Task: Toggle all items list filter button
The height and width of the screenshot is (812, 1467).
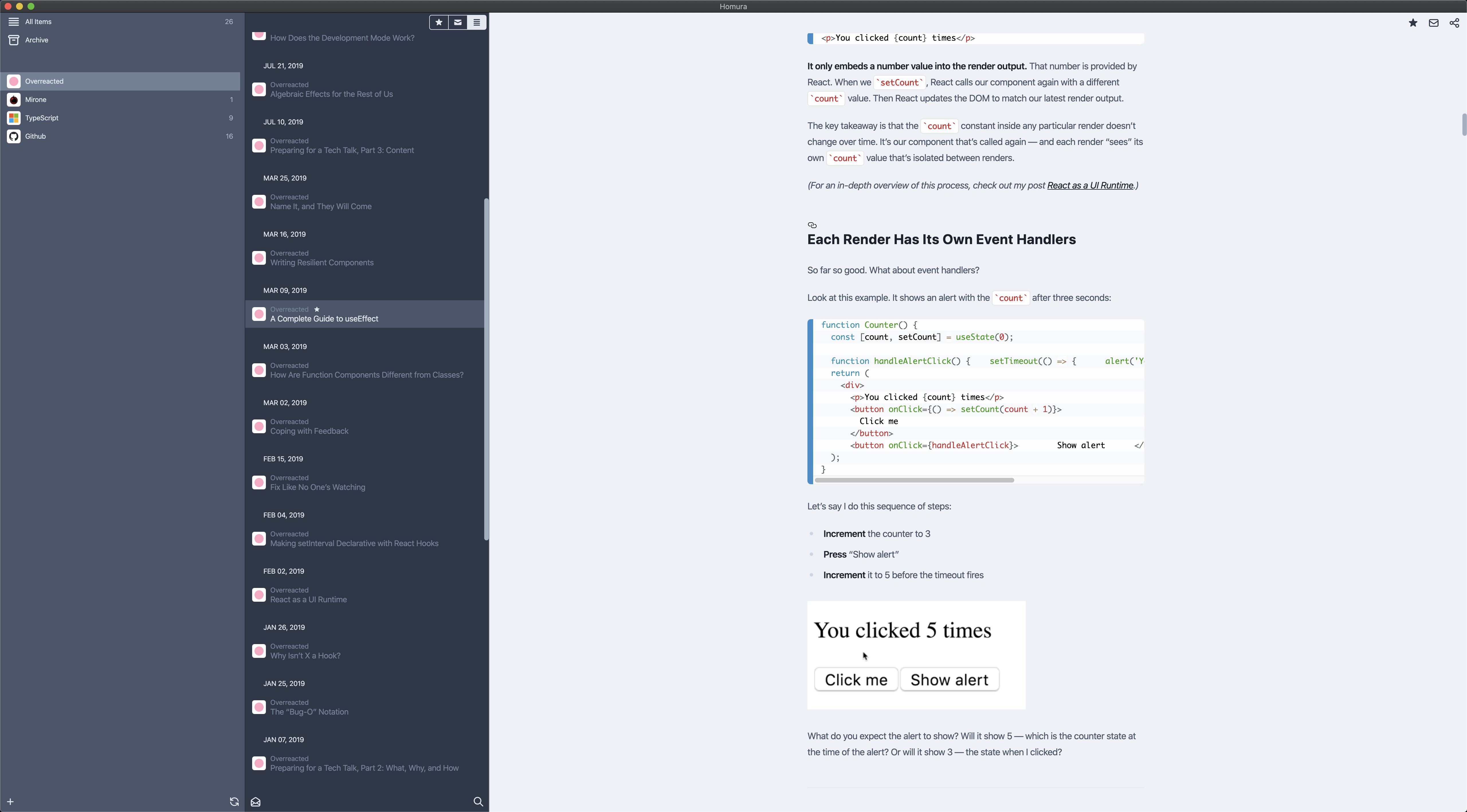Action: (477, 22)
